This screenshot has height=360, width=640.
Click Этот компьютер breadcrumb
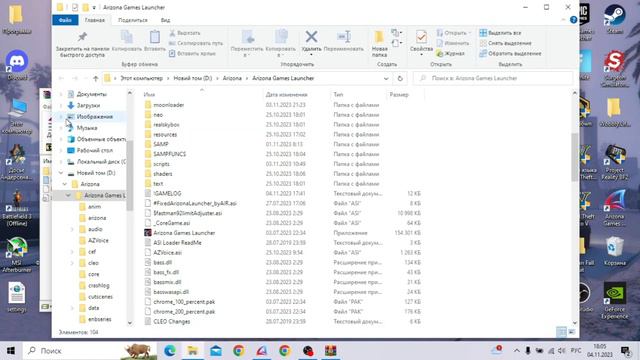pos(141,78)
